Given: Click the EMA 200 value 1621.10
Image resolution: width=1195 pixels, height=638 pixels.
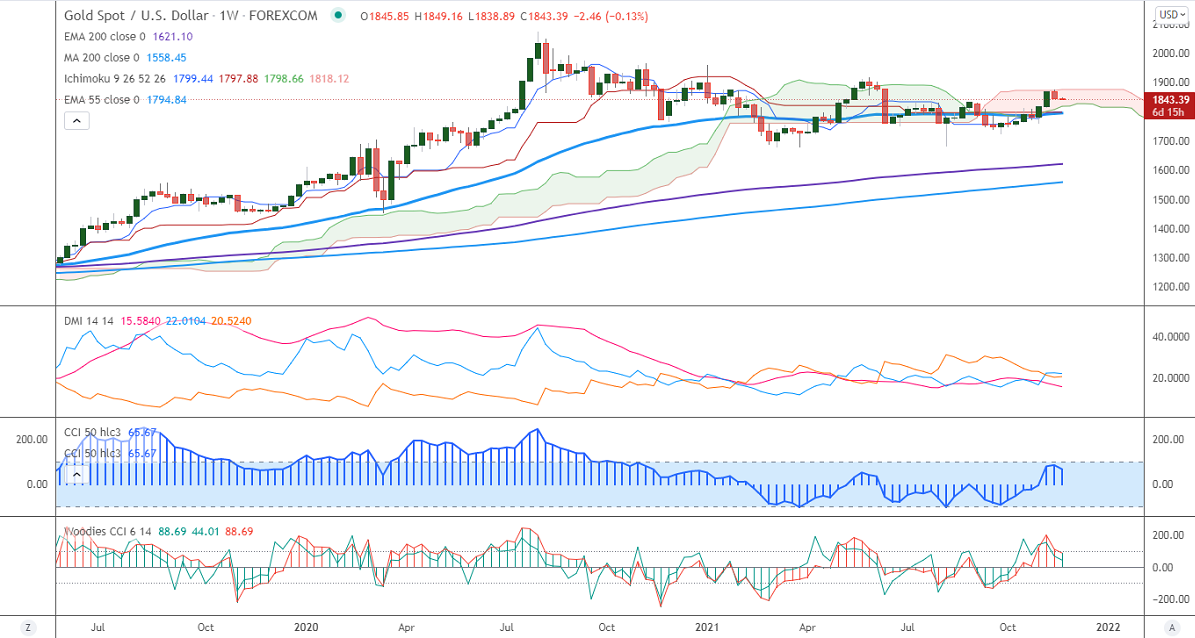Looking at the screenshot, I should click(172, 37).
